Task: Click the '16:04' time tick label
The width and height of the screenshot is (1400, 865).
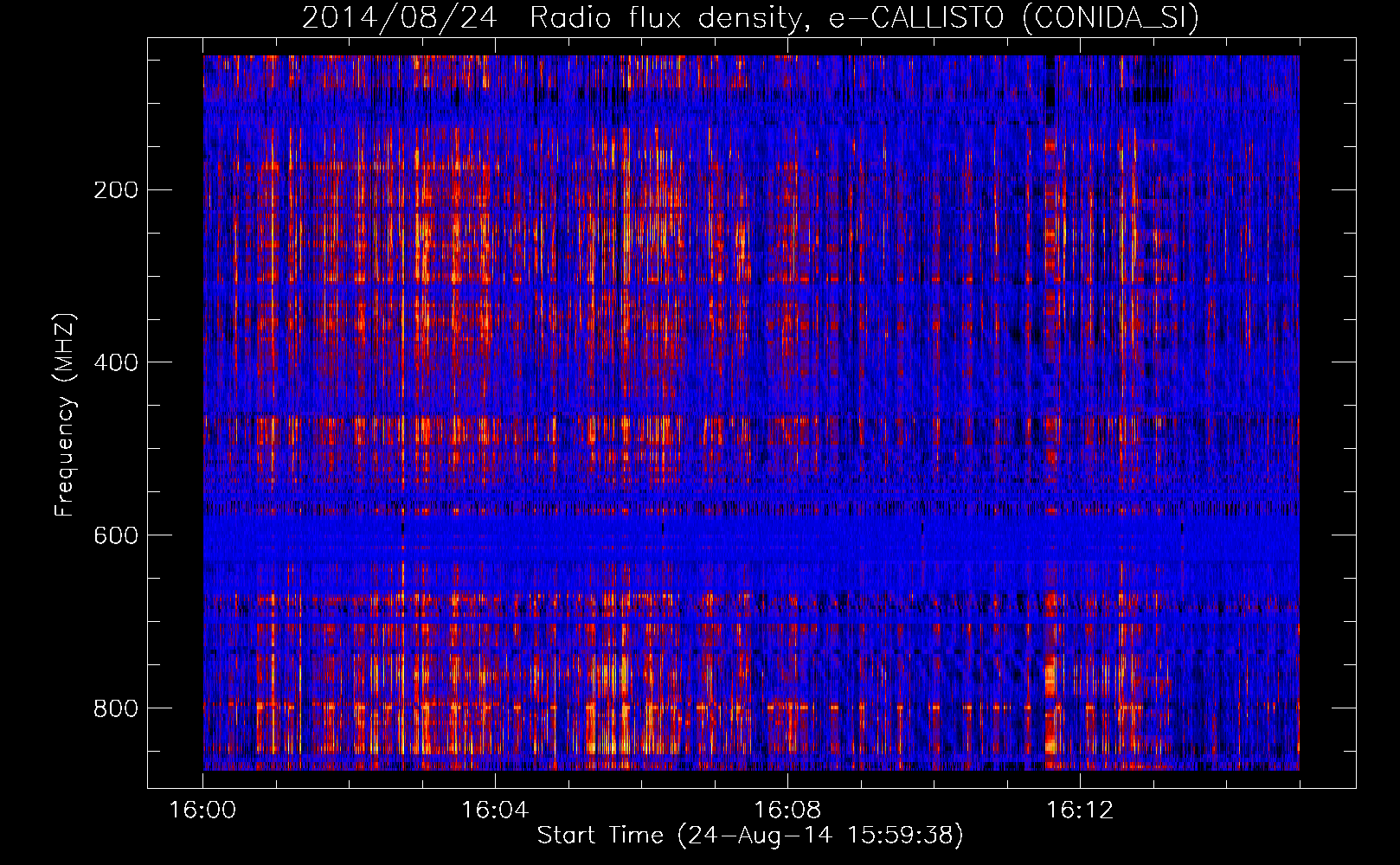Action: pyautogui.click(x=495, y=811)
